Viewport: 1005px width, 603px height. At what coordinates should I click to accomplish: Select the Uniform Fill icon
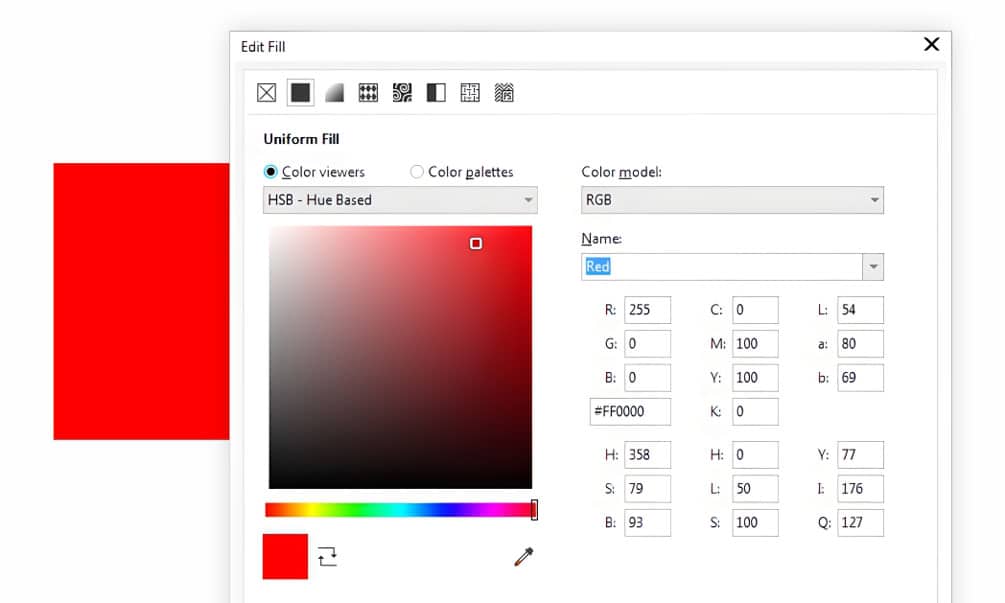pyautogui.click(x=301, y=93)
